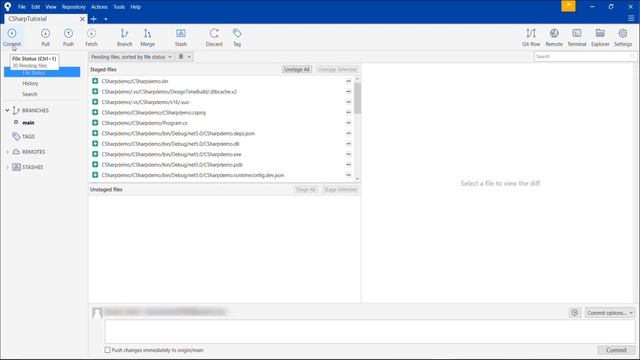Open the Merge tool
The image size is (640, 360).
tap(147, 37)
